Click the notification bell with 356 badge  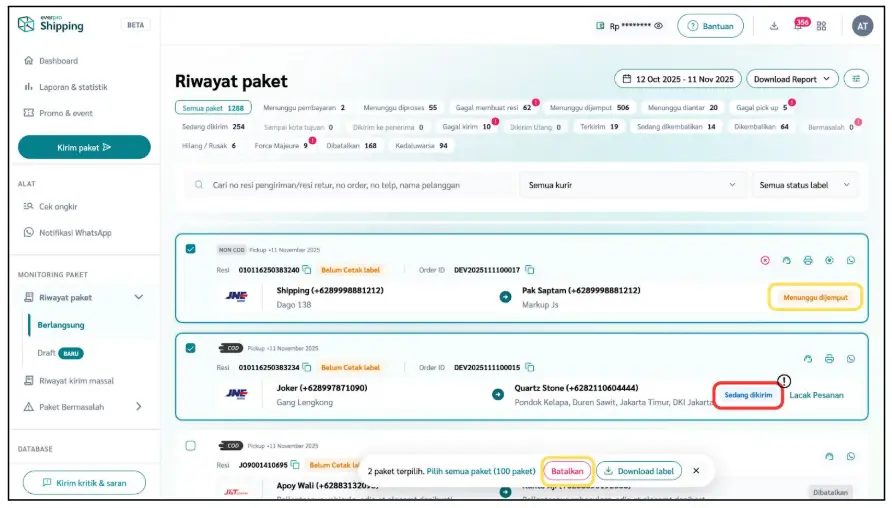click(798, 26)
